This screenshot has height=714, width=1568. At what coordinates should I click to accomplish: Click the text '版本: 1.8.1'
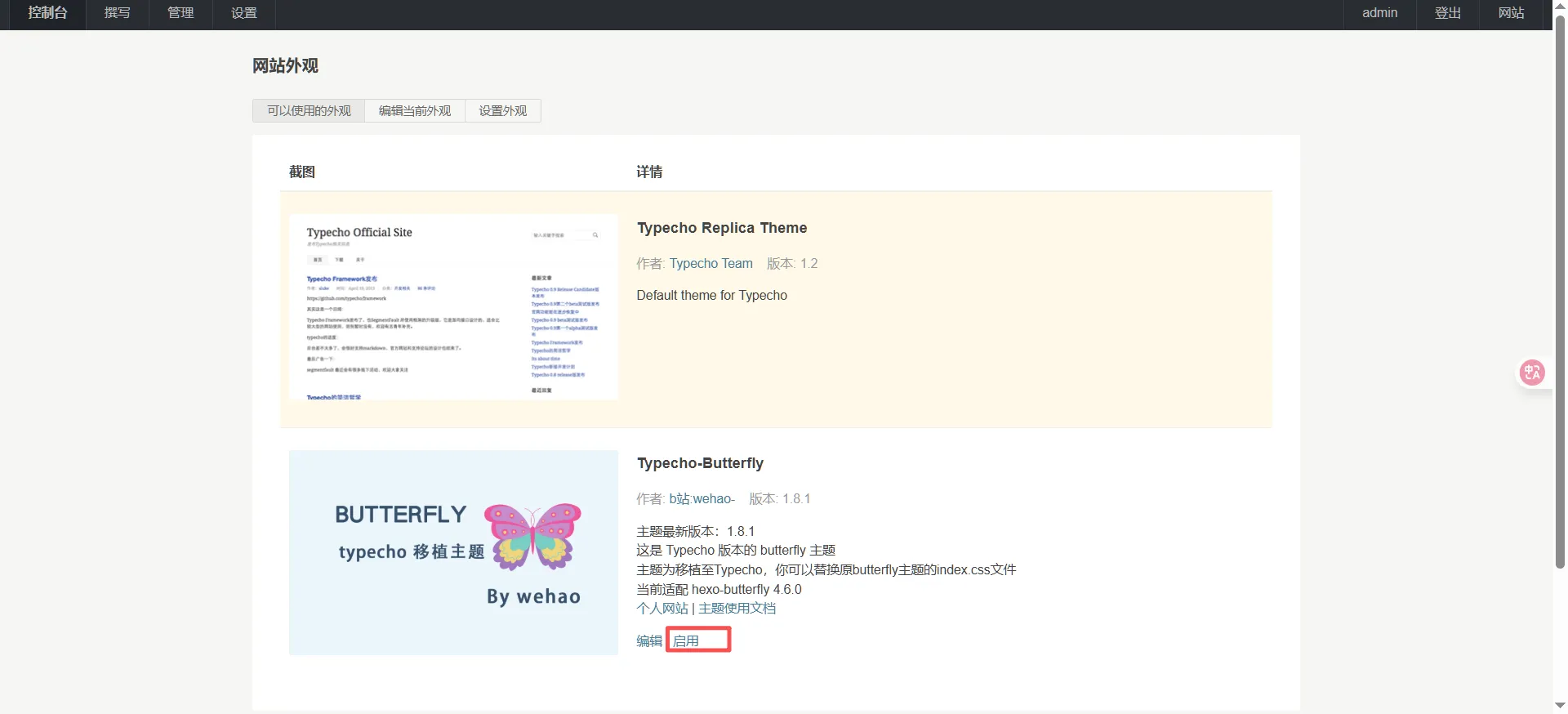(x=780, y=499)
